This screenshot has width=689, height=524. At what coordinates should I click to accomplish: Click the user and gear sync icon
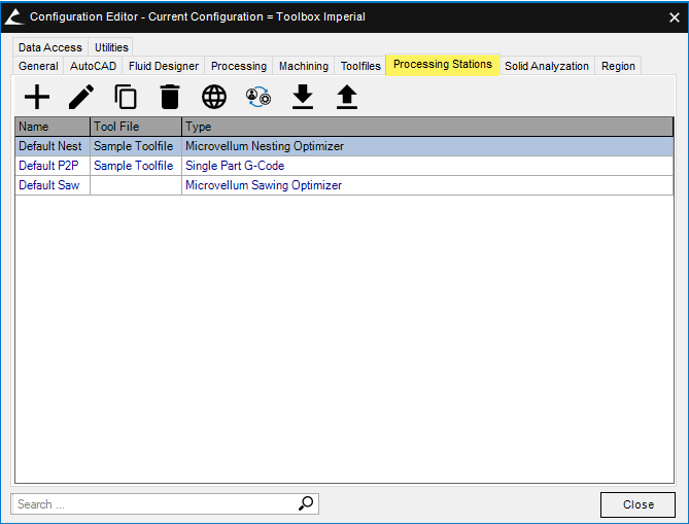click(258, 97)
